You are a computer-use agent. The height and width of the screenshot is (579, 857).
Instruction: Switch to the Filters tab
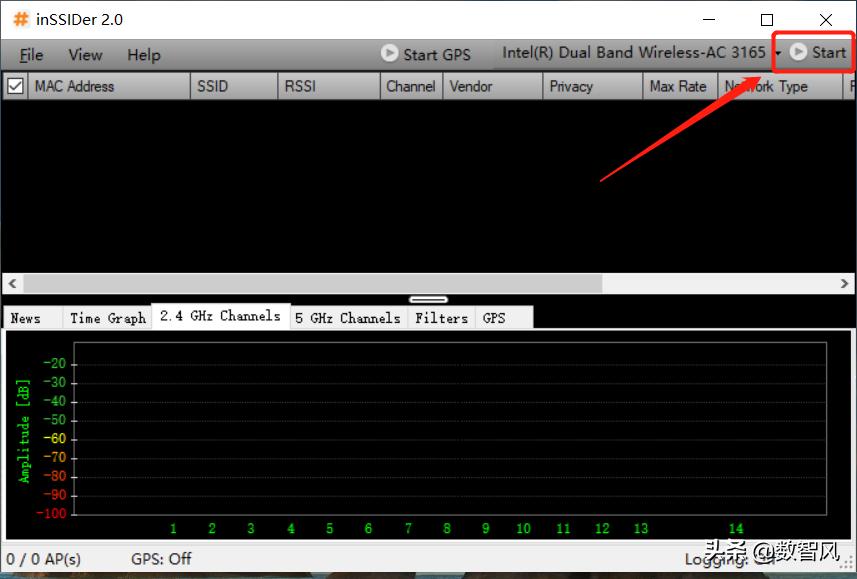coord(441,318)
